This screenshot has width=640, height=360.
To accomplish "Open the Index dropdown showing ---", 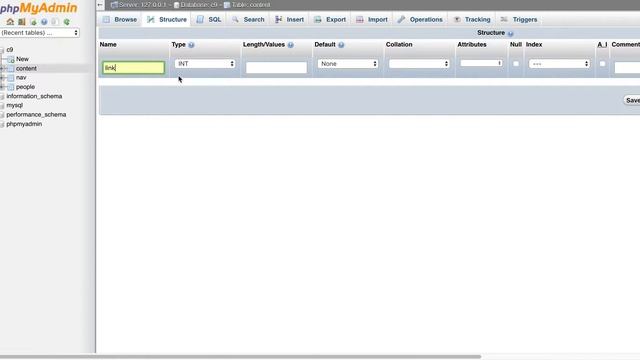I will pos(559,64).
